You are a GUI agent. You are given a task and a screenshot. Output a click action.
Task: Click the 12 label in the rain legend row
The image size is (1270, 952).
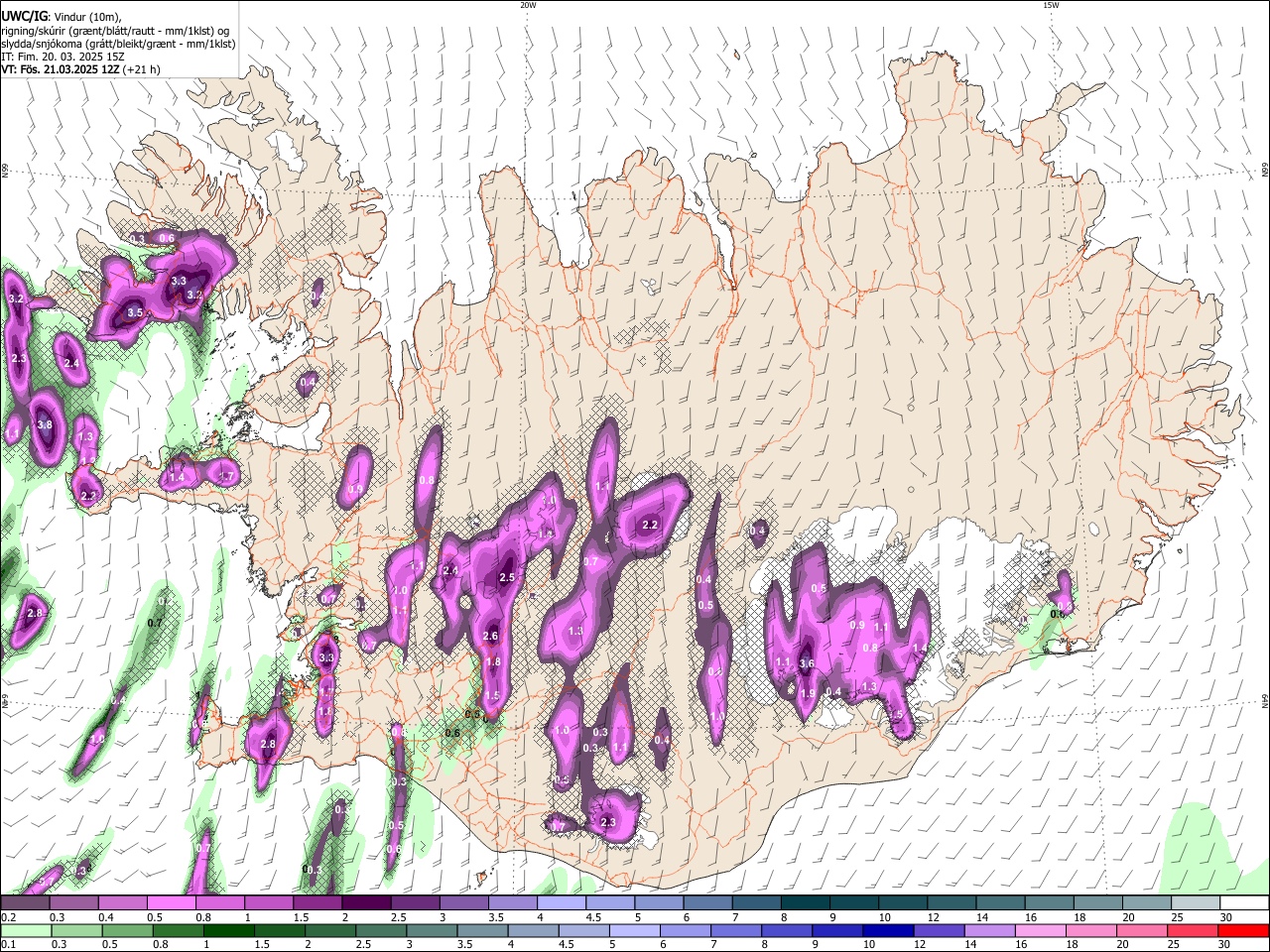tap(920, 945)
